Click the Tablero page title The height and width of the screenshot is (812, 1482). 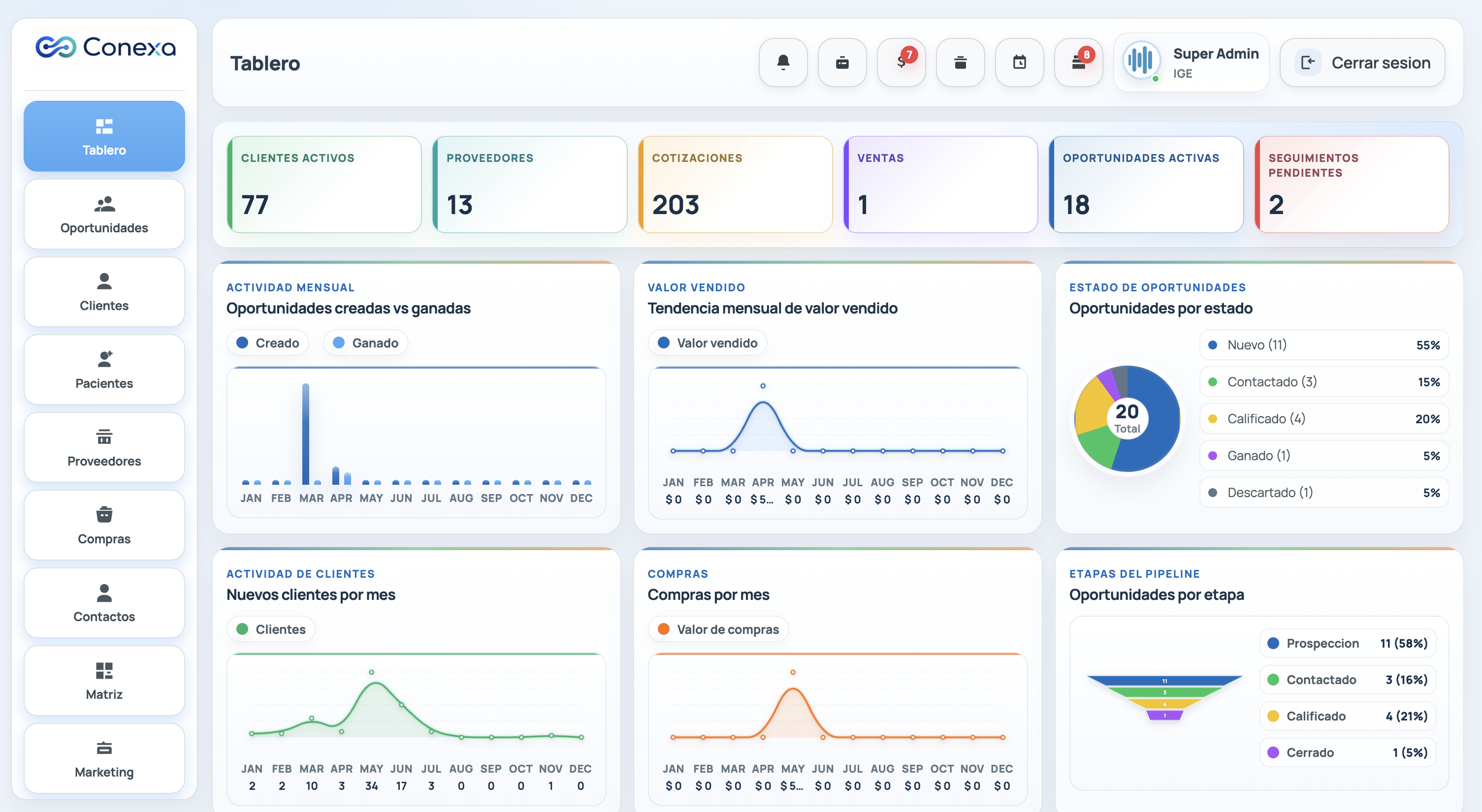pyautogui.click(x=265, y=62)
